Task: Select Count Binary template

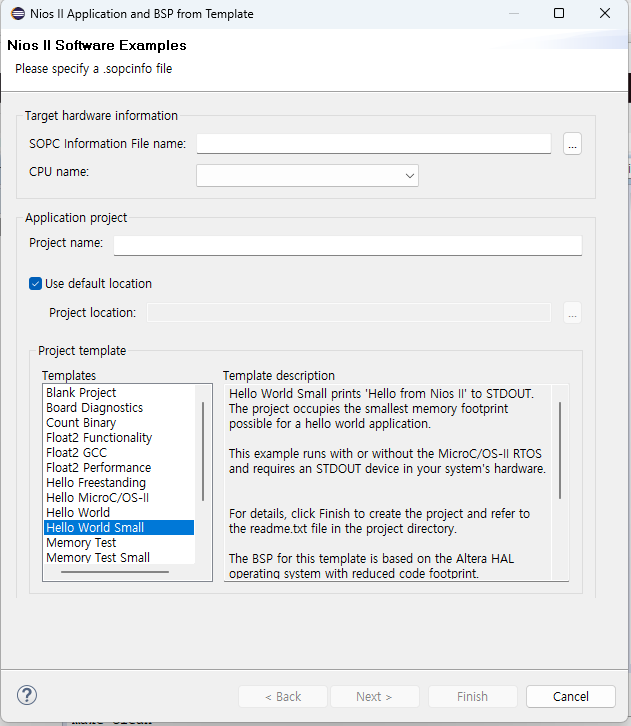Action: coord(119,423)
